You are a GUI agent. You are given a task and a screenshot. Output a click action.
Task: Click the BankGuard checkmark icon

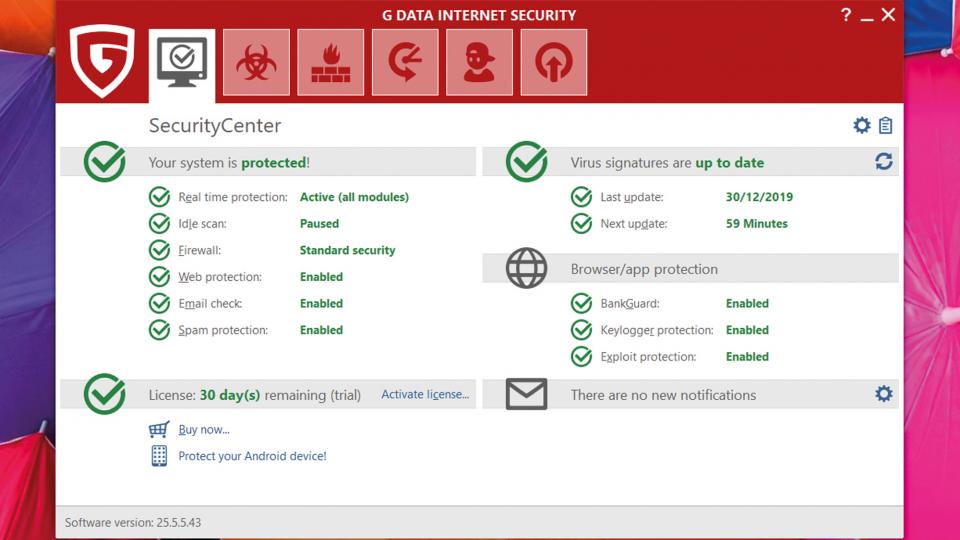pyautogui.click(x=582, y=304)
